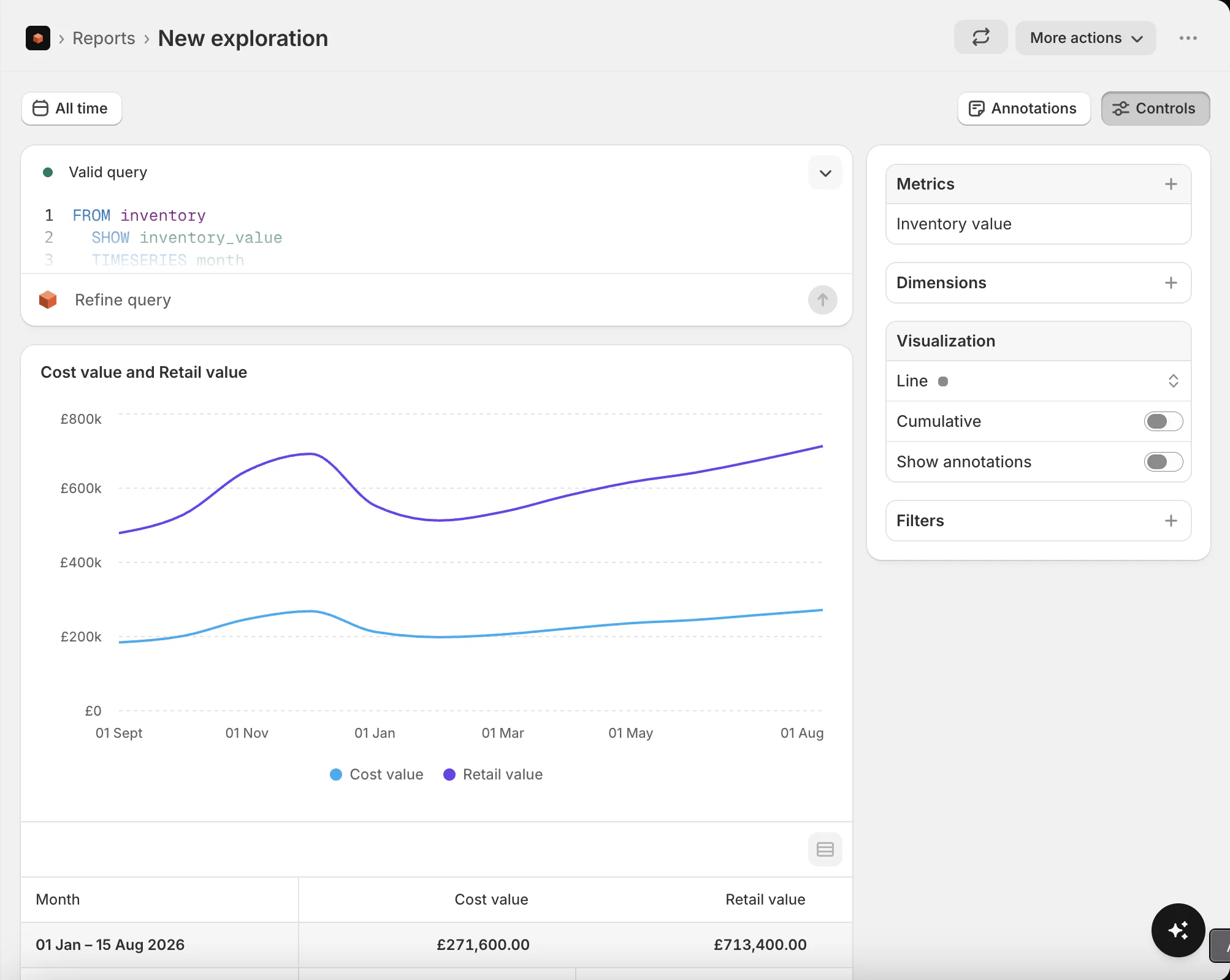Click the FROM inventory query line
This screenshot has width=1230, height=980.
point(139,215)
